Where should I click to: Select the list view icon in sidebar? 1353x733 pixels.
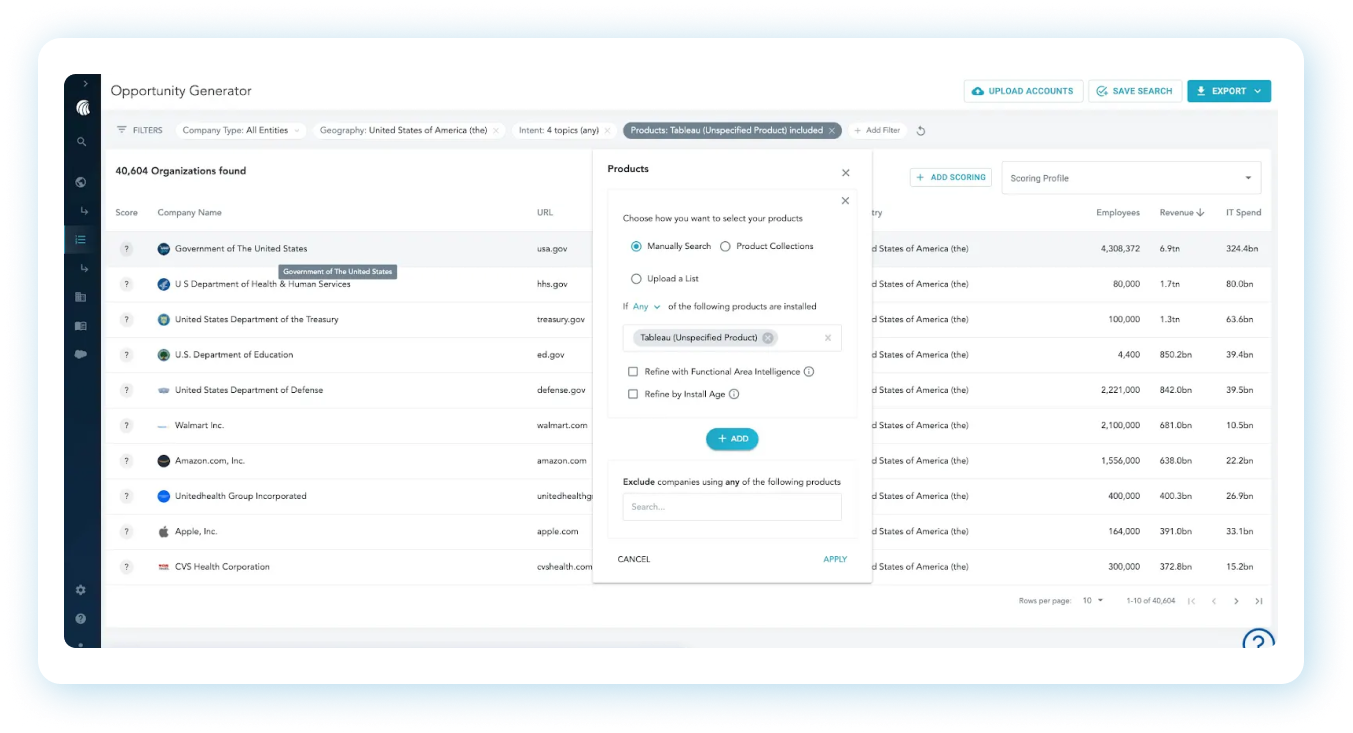tap(81, 239)
